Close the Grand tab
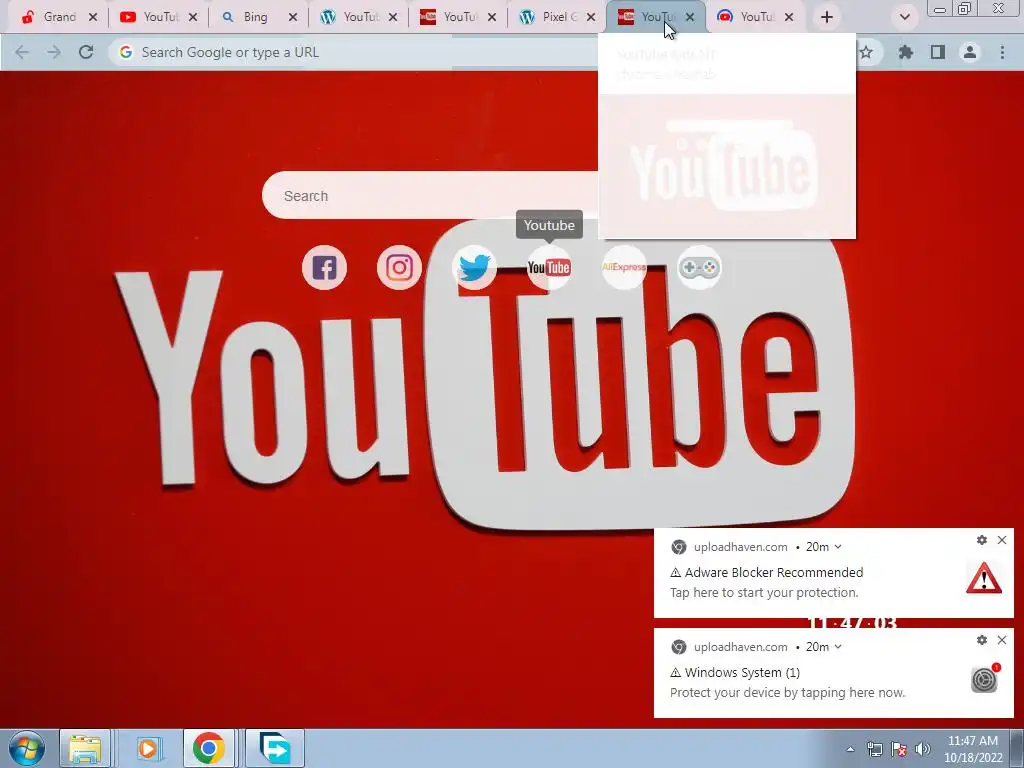 tap(93, 17)
